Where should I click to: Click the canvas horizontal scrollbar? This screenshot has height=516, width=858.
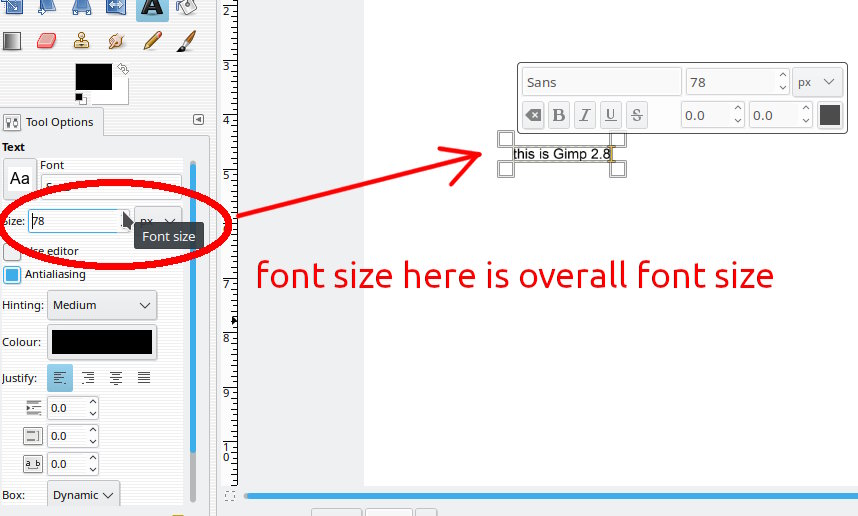click(x=550, y=496)
